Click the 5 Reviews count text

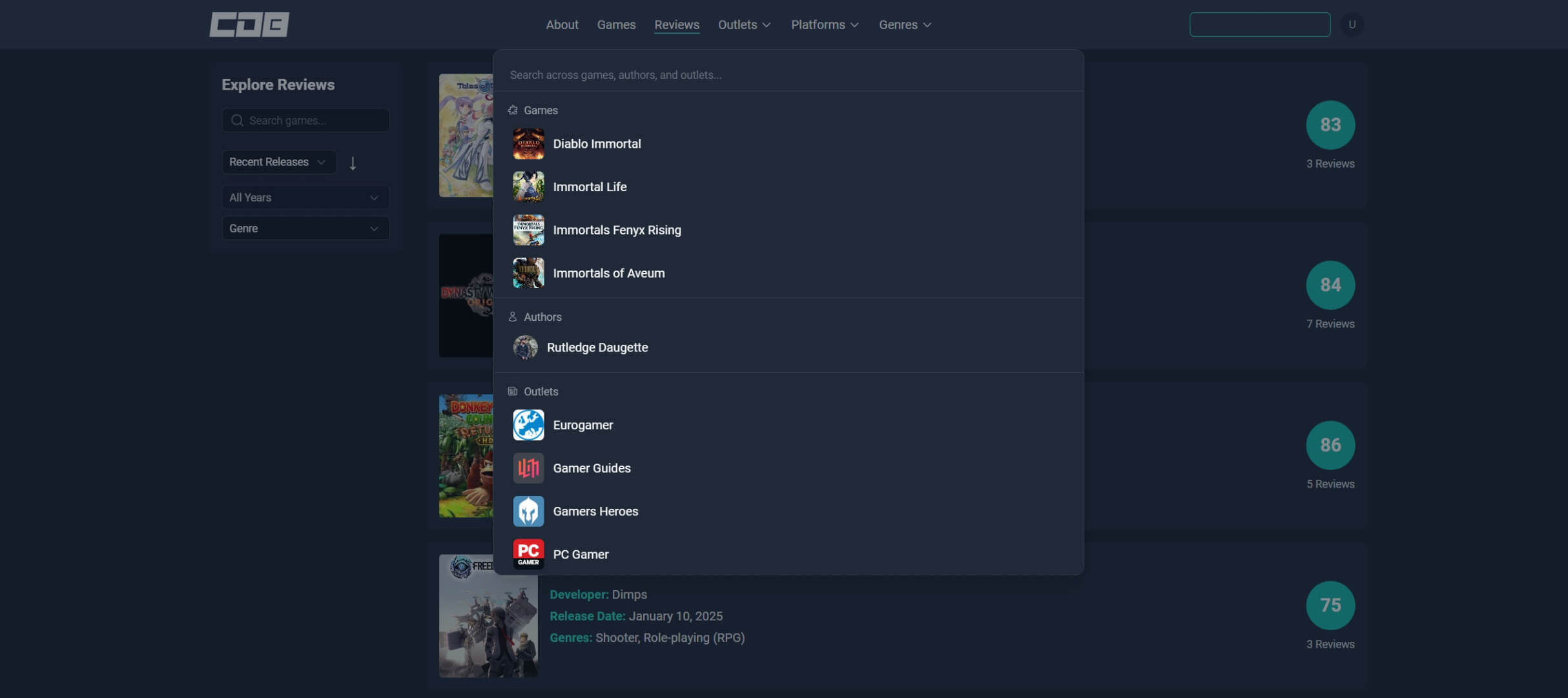point(1330,484)
